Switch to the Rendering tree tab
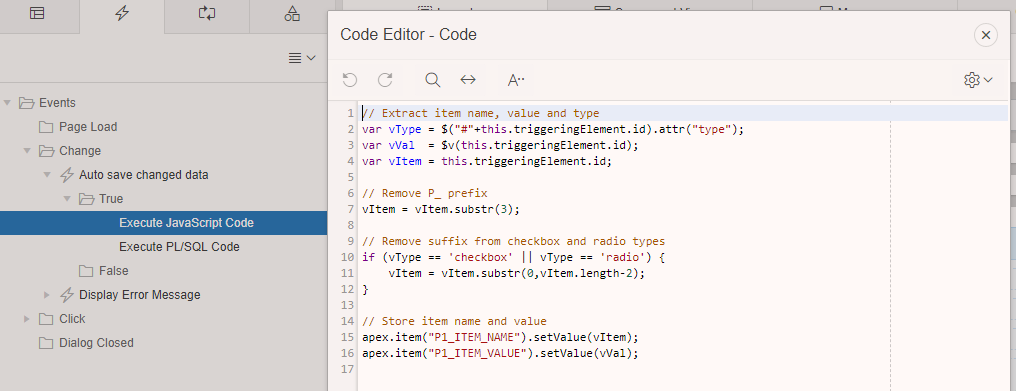 coord(37,14)
